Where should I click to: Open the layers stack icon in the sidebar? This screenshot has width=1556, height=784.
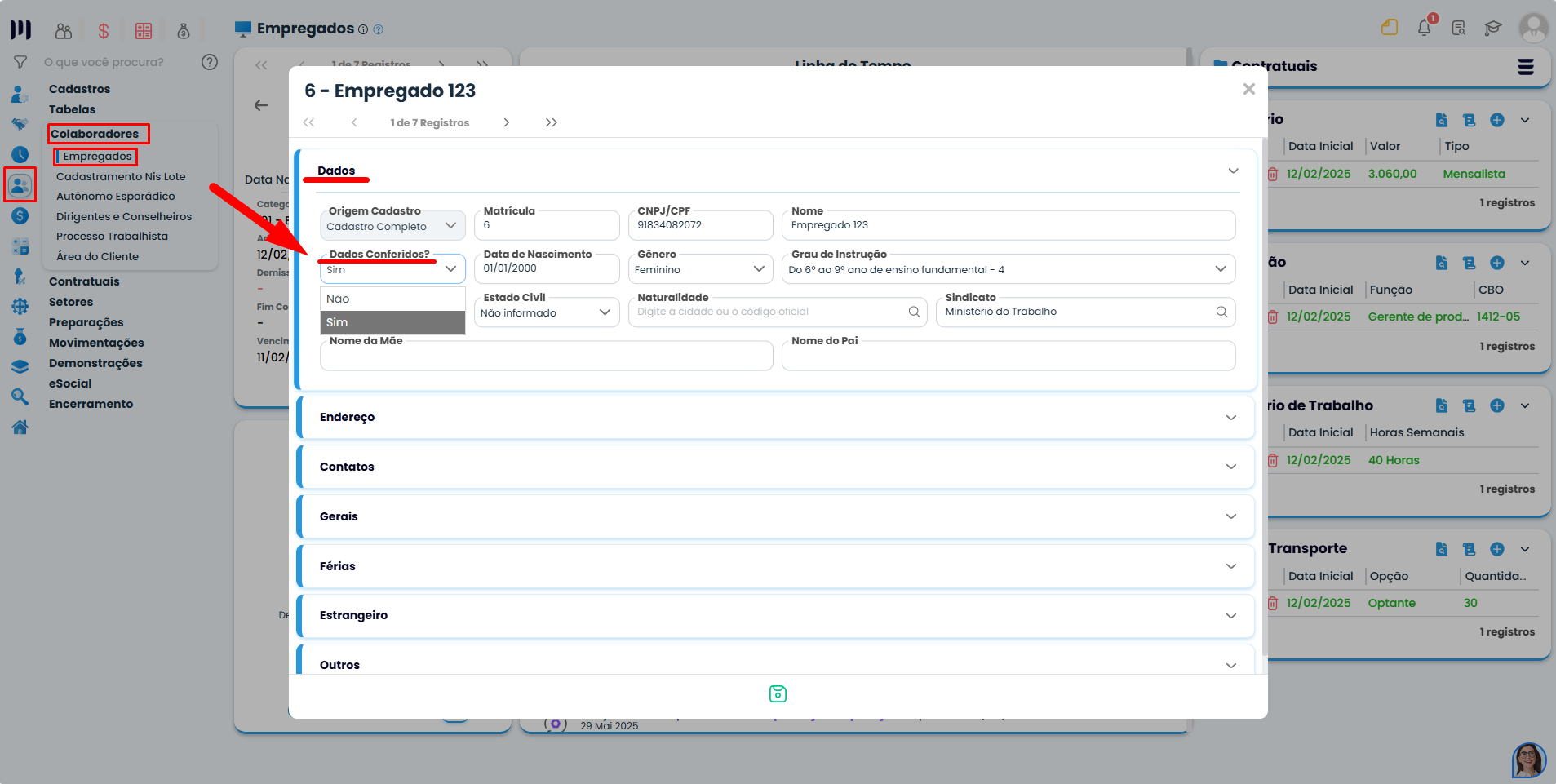click(x=20, y=366)
